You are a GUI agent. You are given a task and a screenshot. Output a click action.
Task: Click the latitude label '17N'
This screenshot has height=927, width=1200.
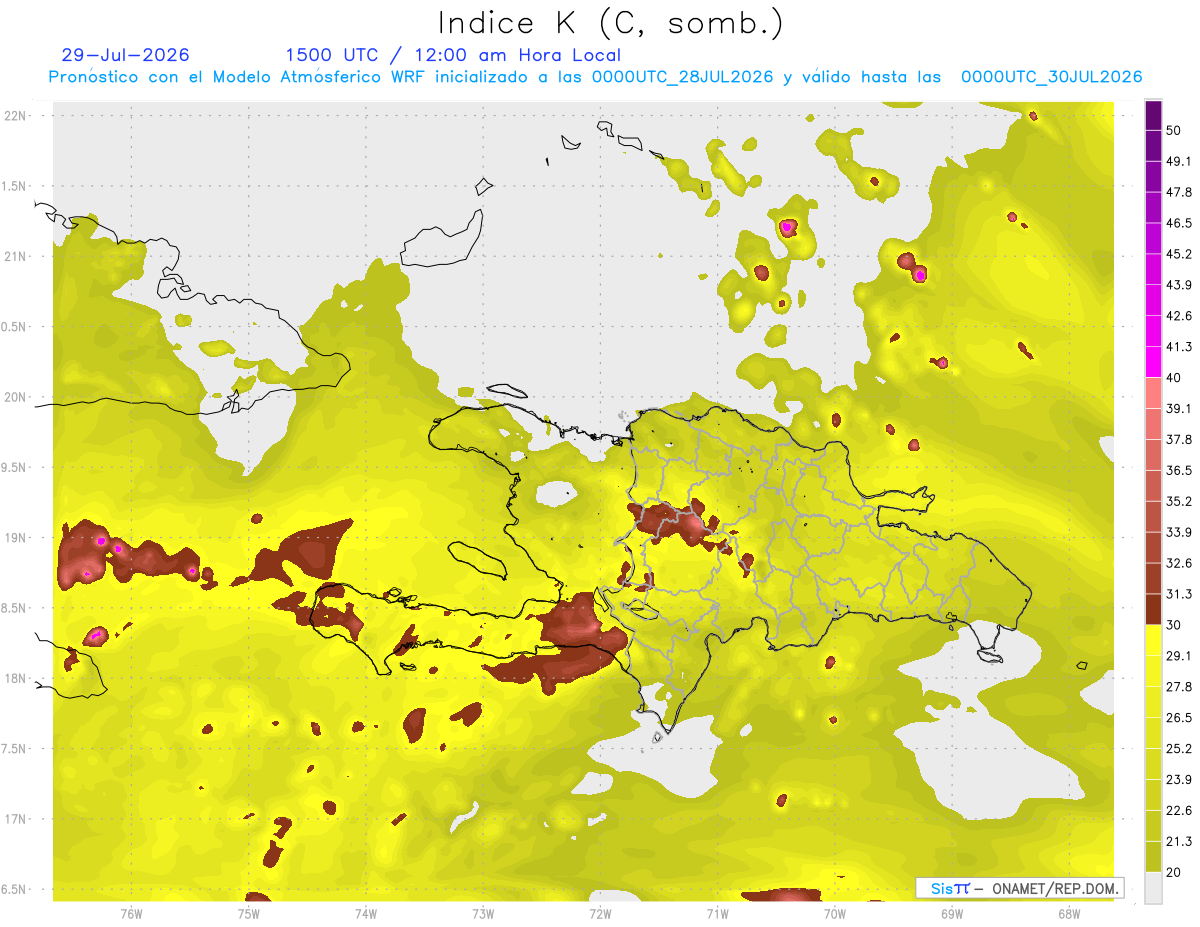[x=14, y=819]
